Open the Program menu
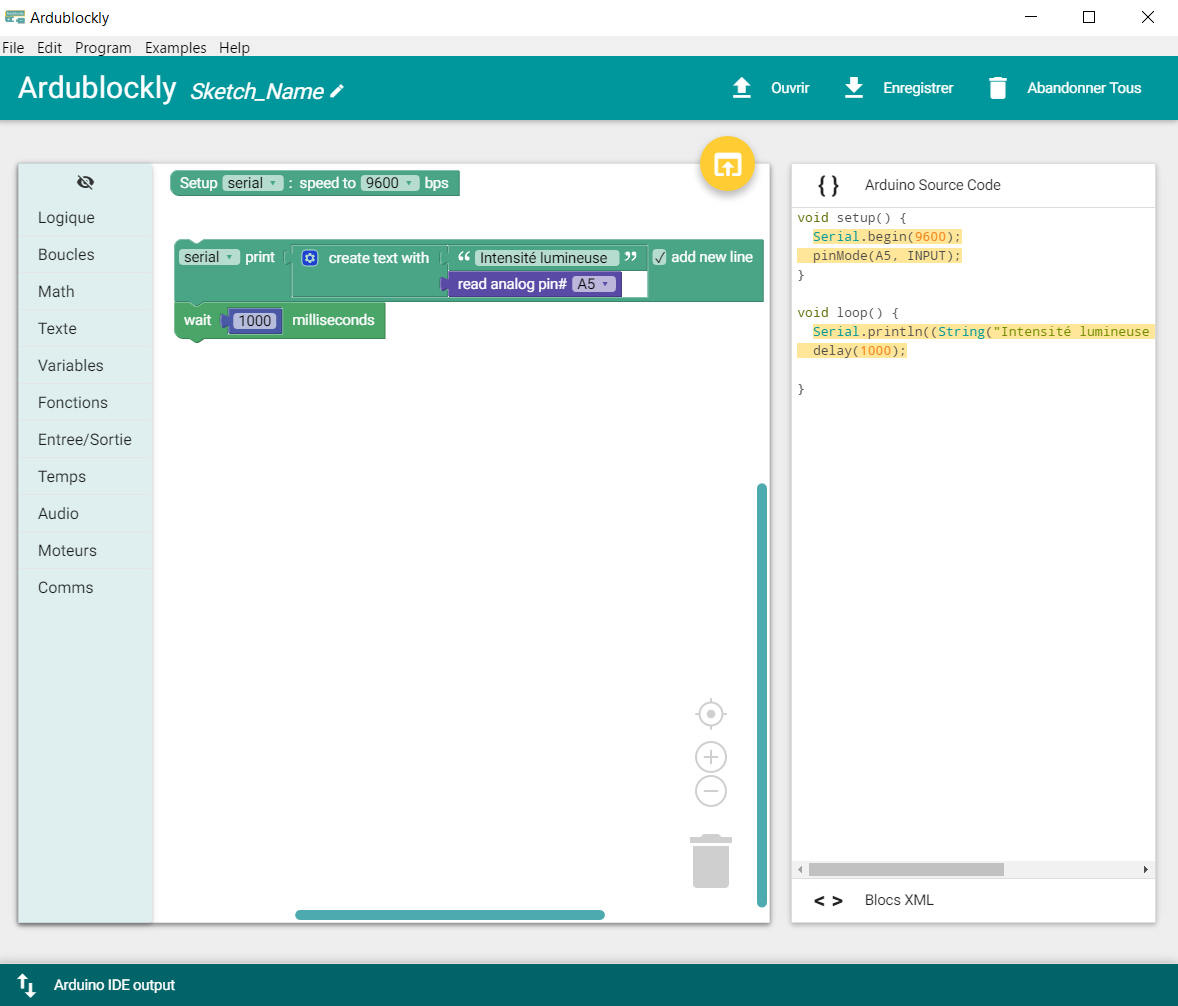The image size is (1178, 1006). click(x=103, y=48)
